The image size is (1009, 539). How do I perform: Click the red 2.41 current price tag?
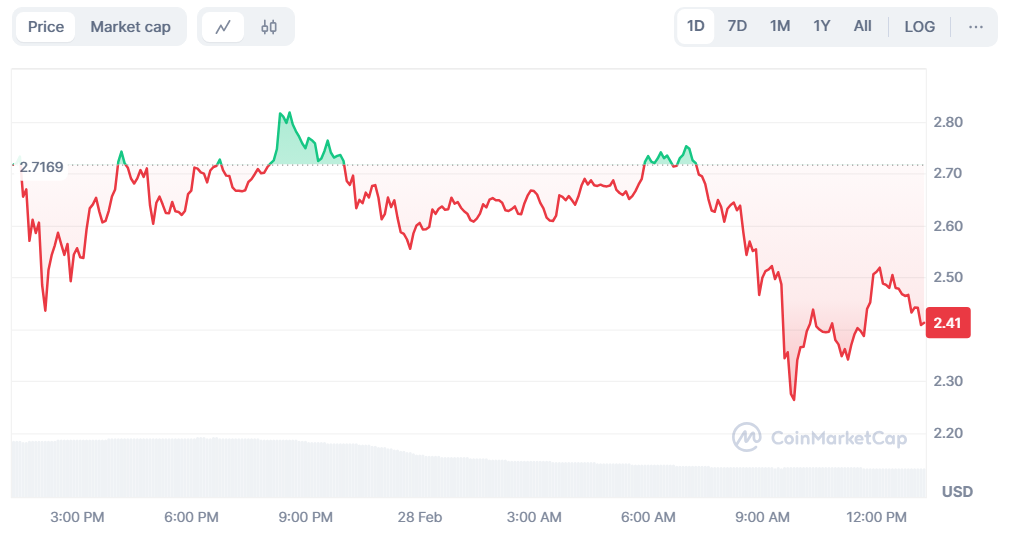tap(948, 323)
